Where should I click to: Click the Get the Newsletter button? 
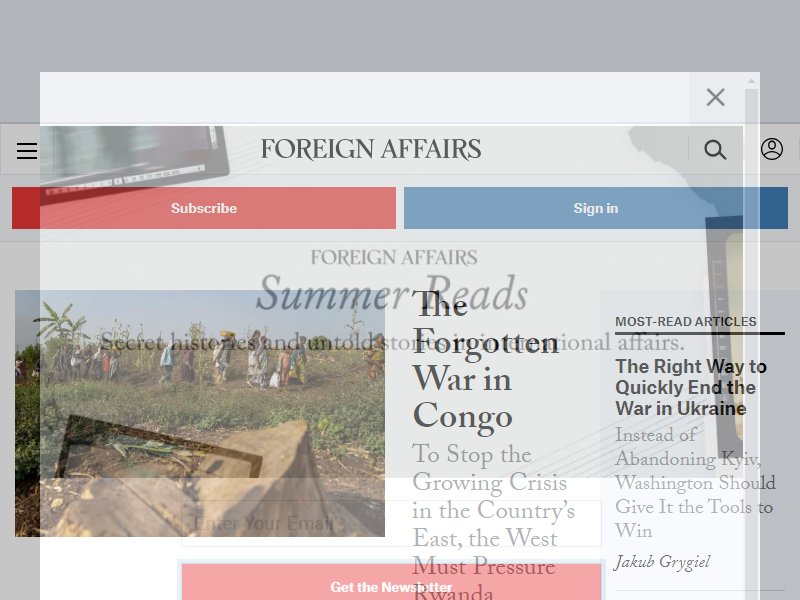coord(391,582)
